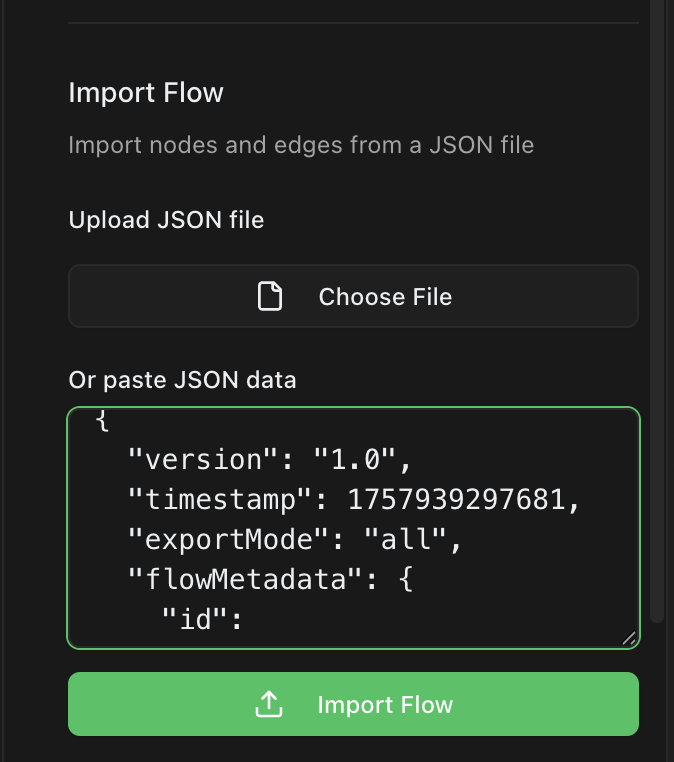Image resolution: width=674 pixels, height=762 pixels.
Task: Click the Upload JSON file label
Action: pos(166,220)
